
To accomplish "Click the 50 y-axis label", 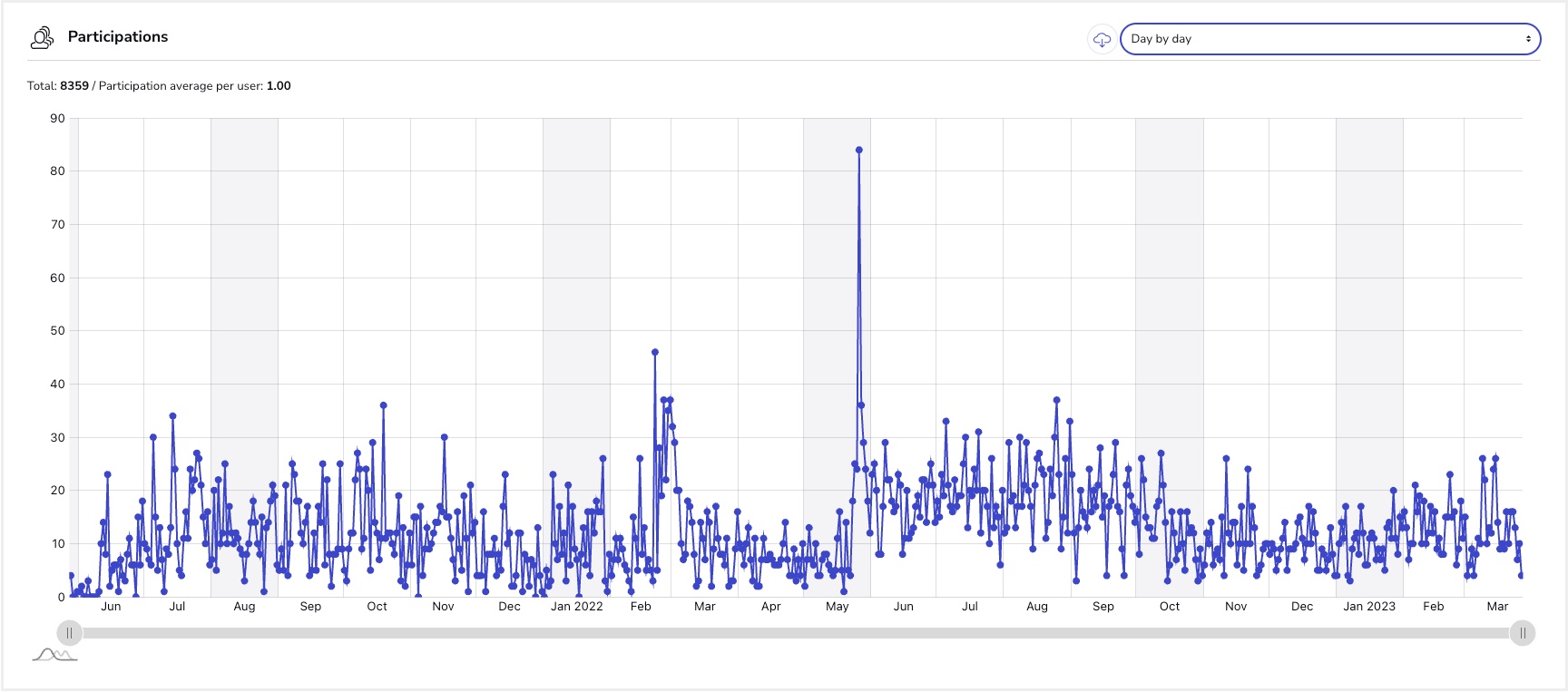I will 58,331.
